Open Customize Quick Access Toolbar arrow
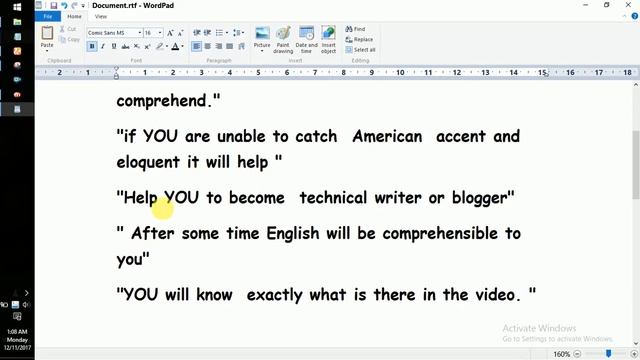Screen dimensions: 640x360 click(83, 6)
